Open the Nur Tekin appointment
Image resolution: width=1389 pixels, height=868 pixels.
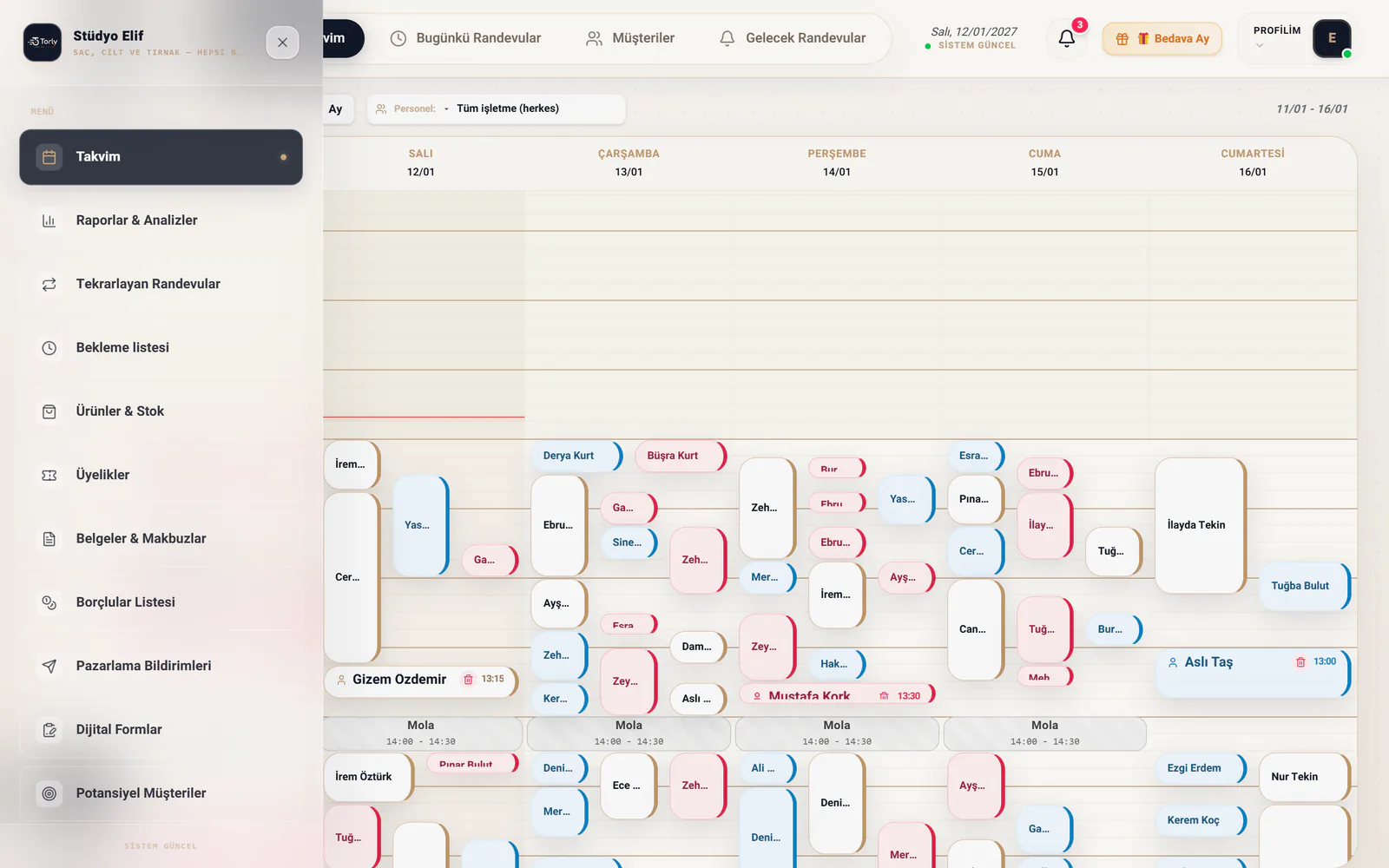point(1305,777)
